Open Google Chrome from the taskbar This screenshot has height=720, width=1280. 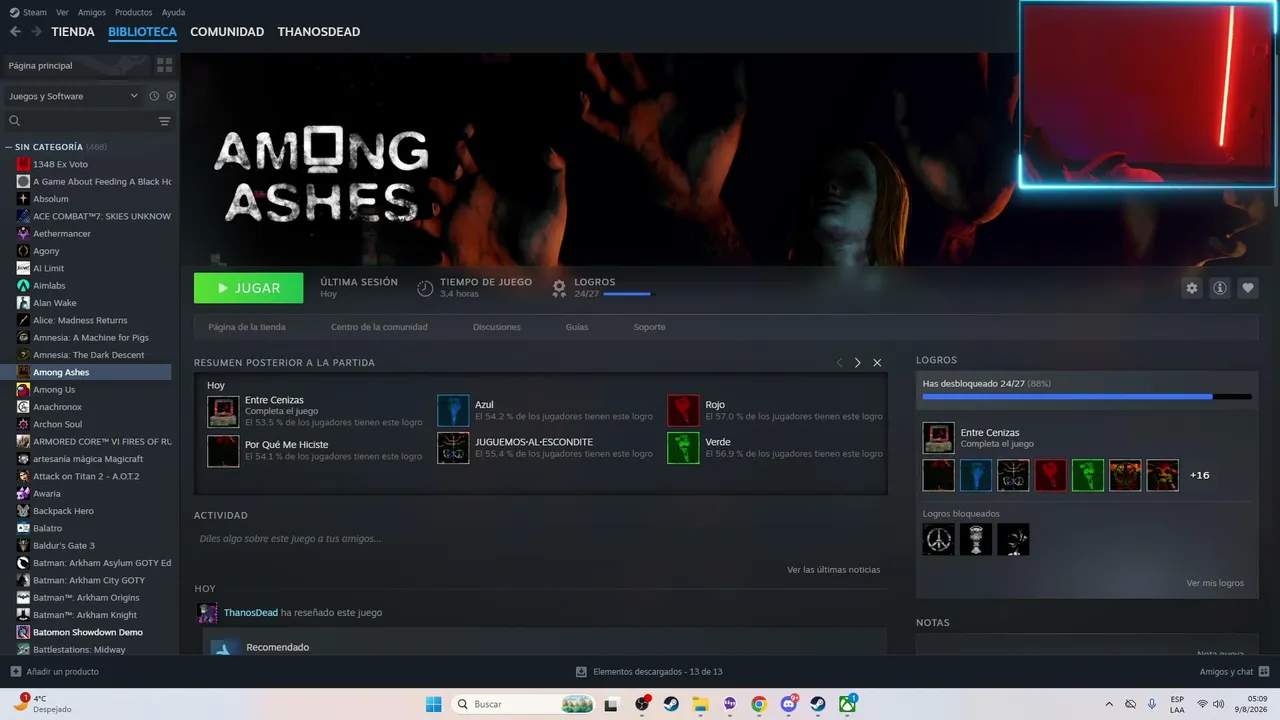[x=759, y=704]
